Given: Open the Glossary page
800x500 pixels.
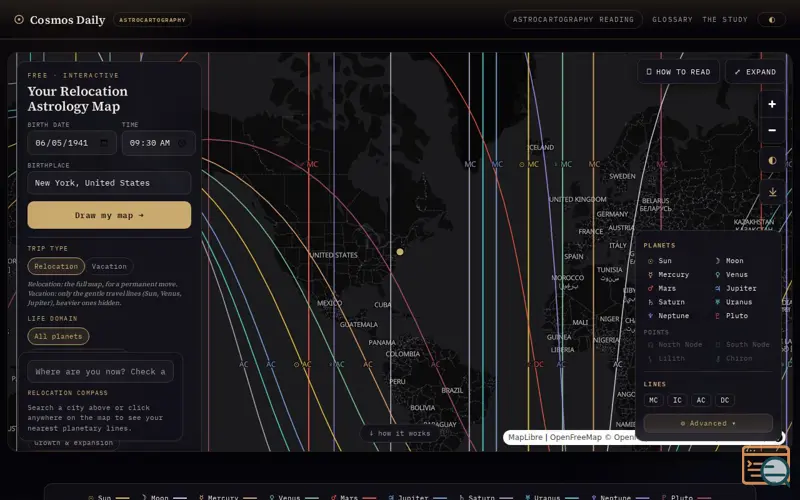Looking at the screenshot, I should coord(672,19).
